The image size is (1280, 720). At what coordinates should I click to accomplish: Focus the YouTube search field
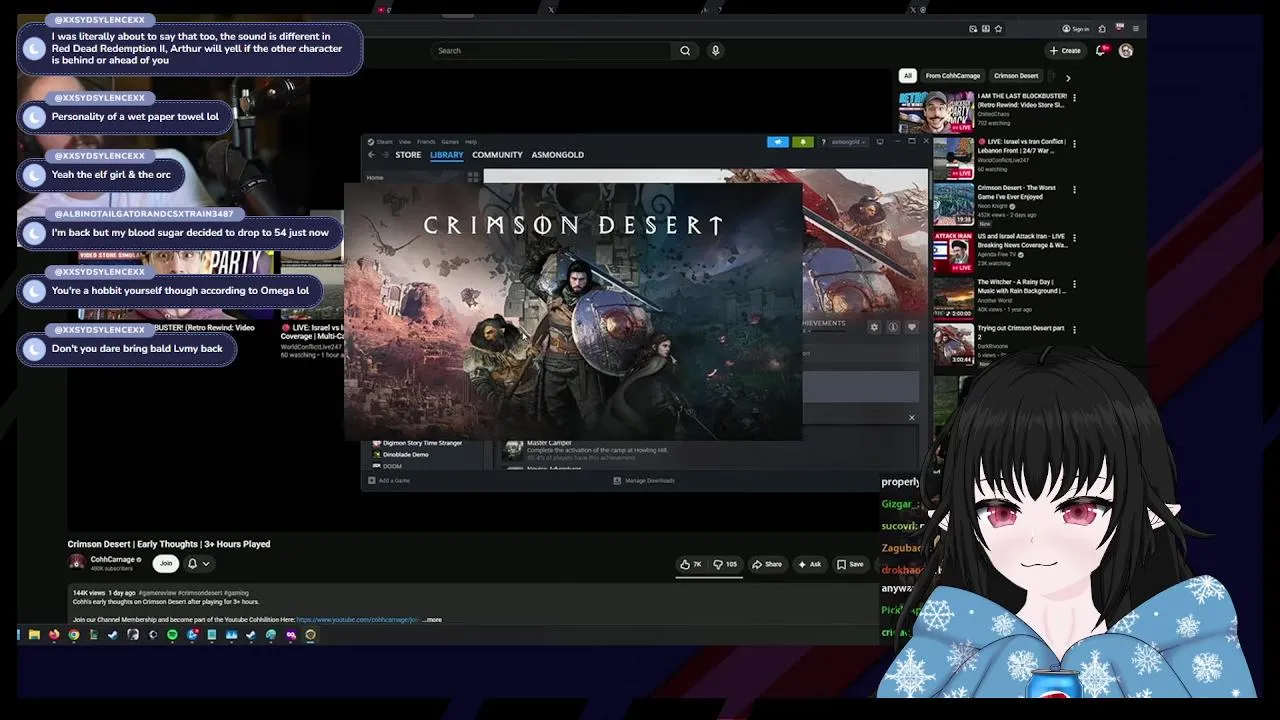pos(552,50)
